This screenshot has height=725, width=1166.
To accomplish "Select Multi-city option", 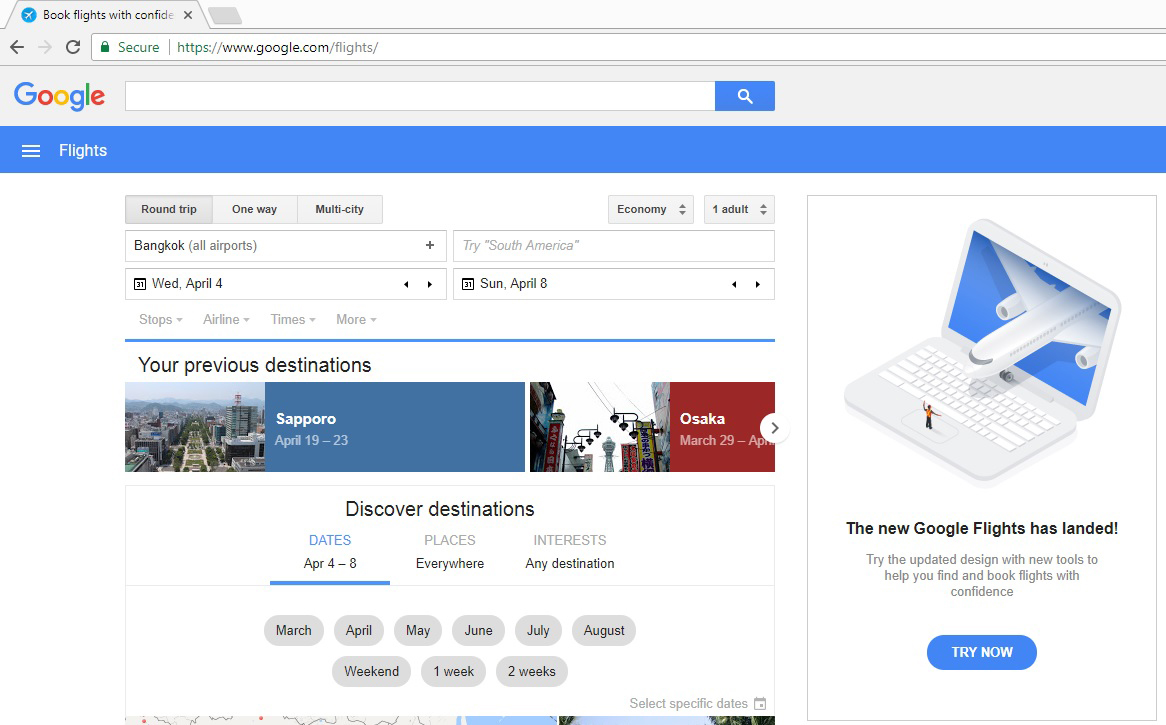I will point(340,210).
